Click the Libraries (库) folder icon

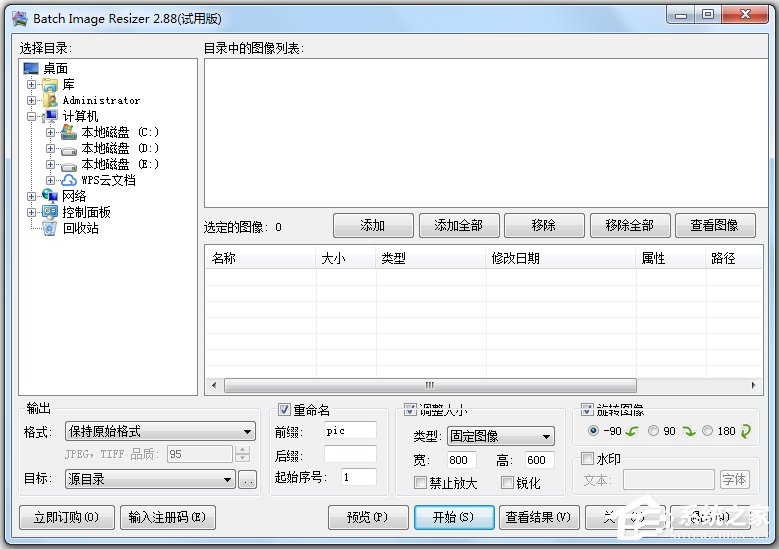pyautogui.click(x=50, y=84)
